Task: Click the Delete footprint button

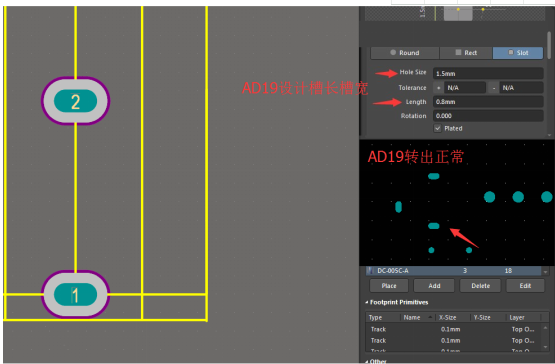Action: 480,286
